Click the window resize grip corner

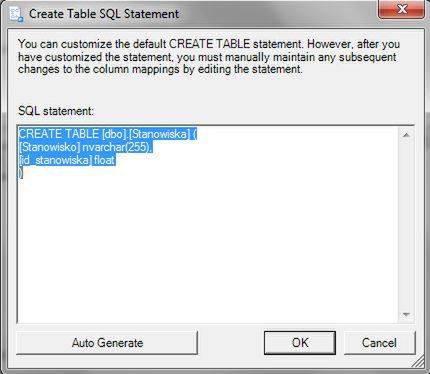point(419,362)
